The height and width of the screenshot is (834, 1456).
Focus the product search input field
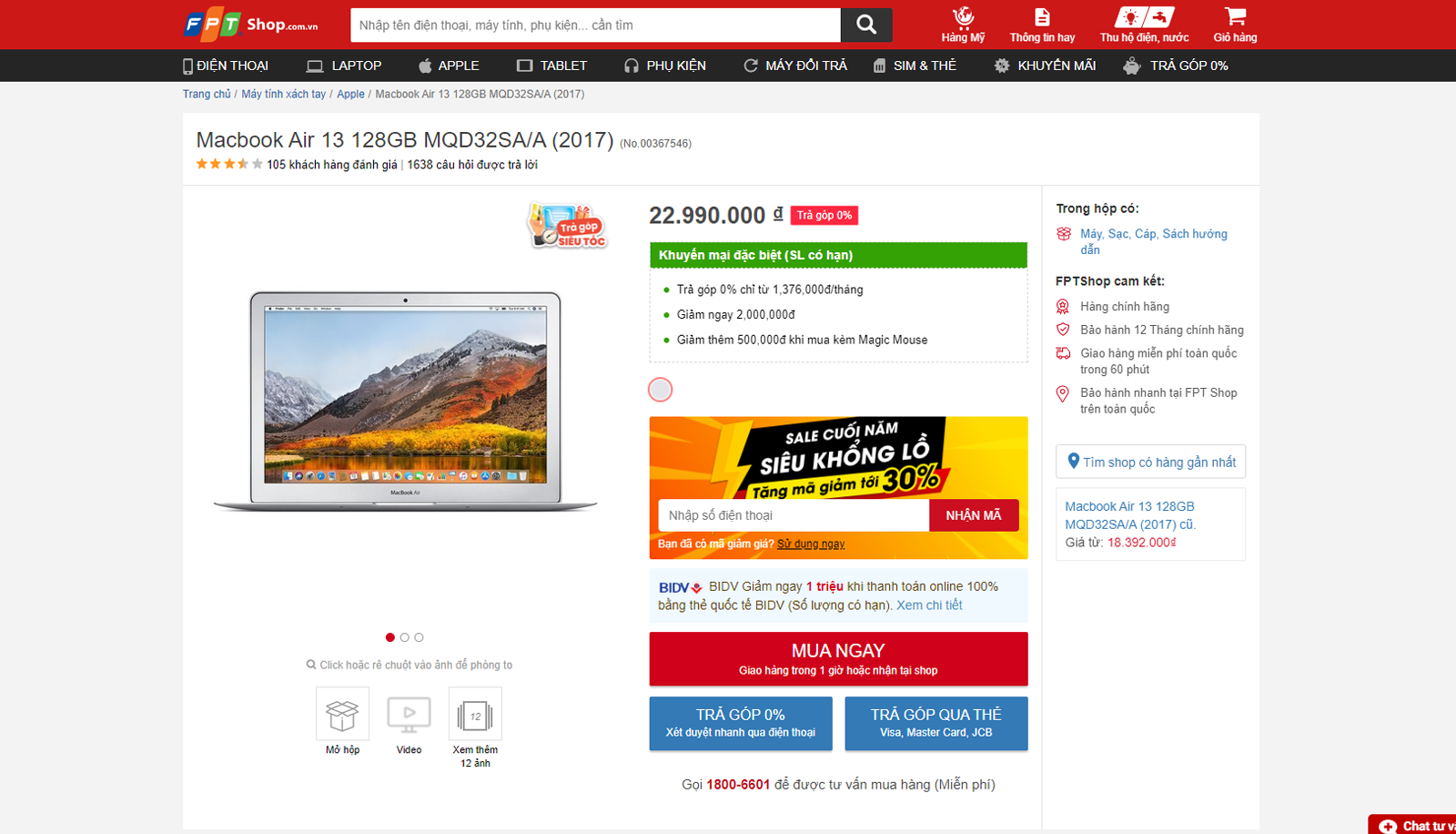point(595,25)
